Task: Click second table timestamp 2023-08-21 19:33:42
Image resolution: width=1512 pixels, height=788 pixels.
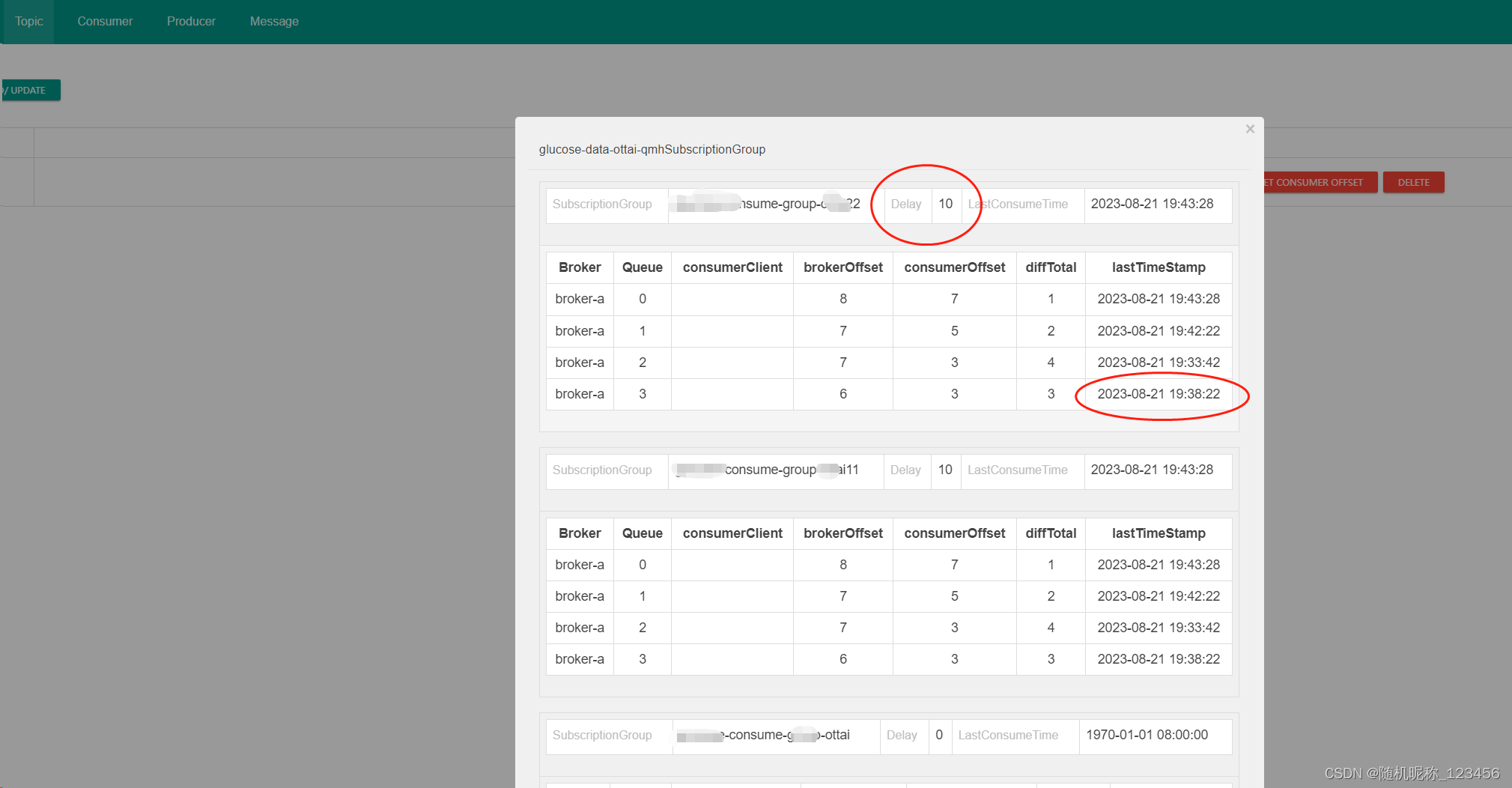Action: click(1159, 628)
